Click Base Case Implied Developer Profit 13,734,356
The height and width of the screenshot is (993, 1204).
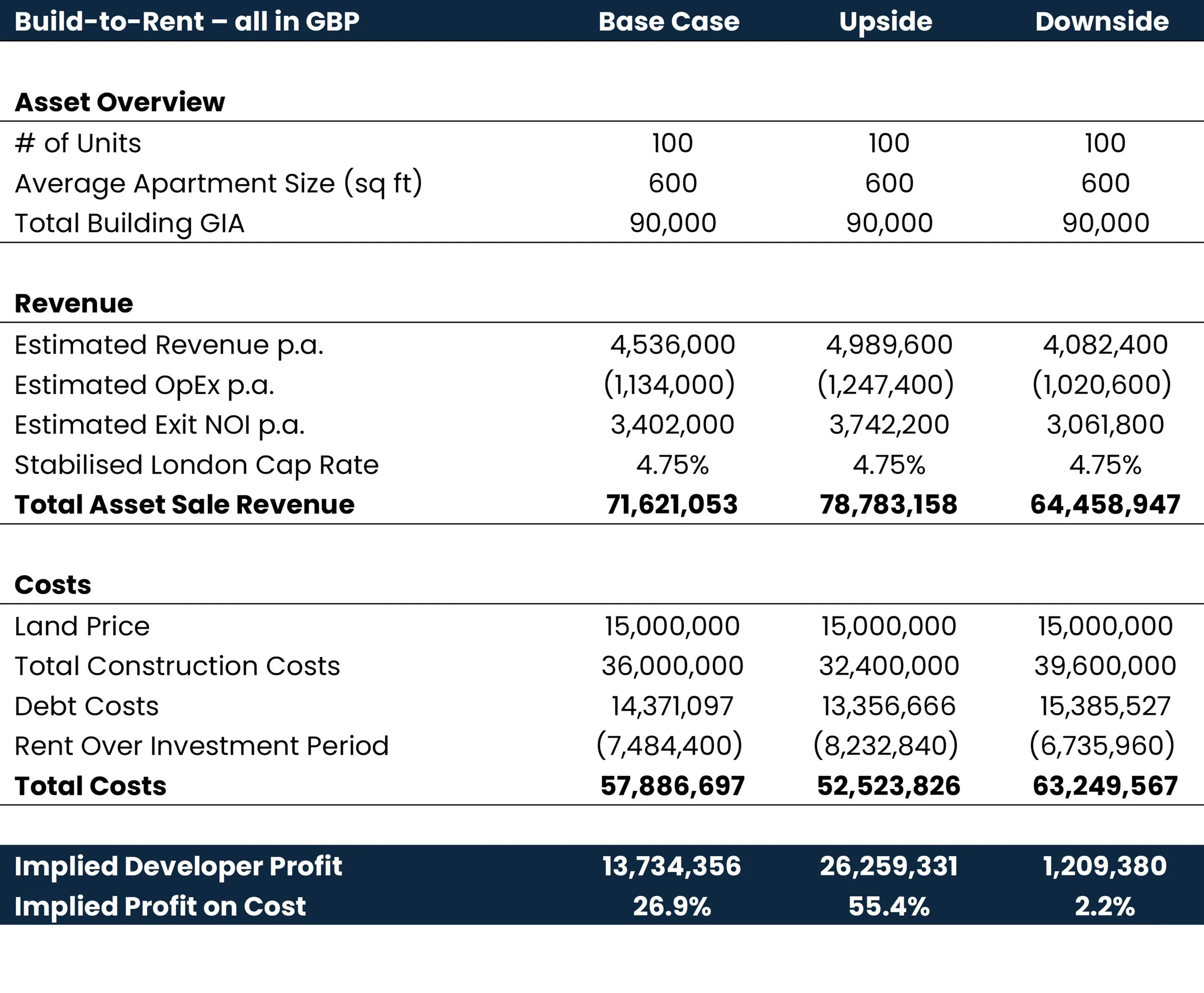(672, 866)
